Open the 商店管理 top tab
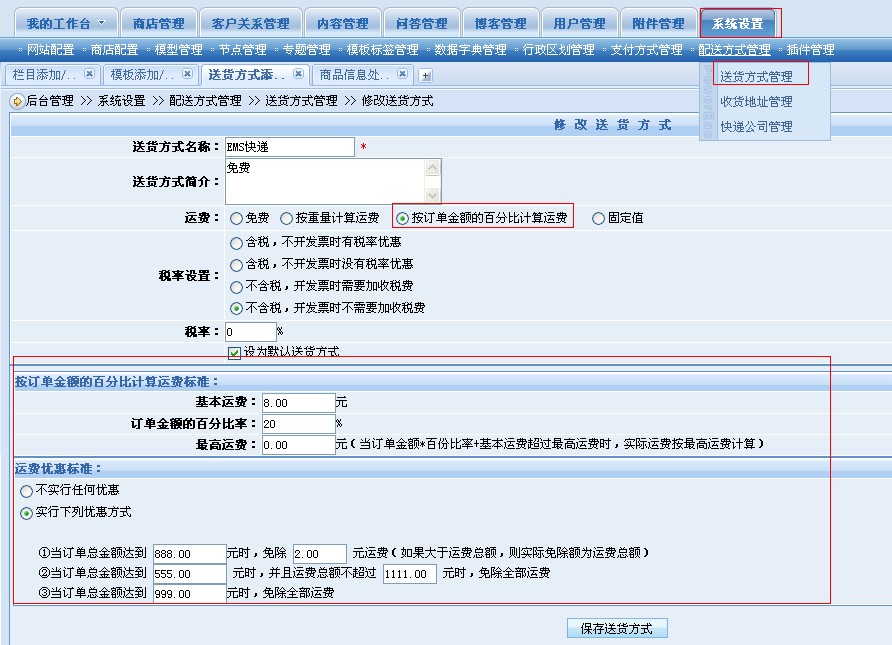 pos(158,24)
